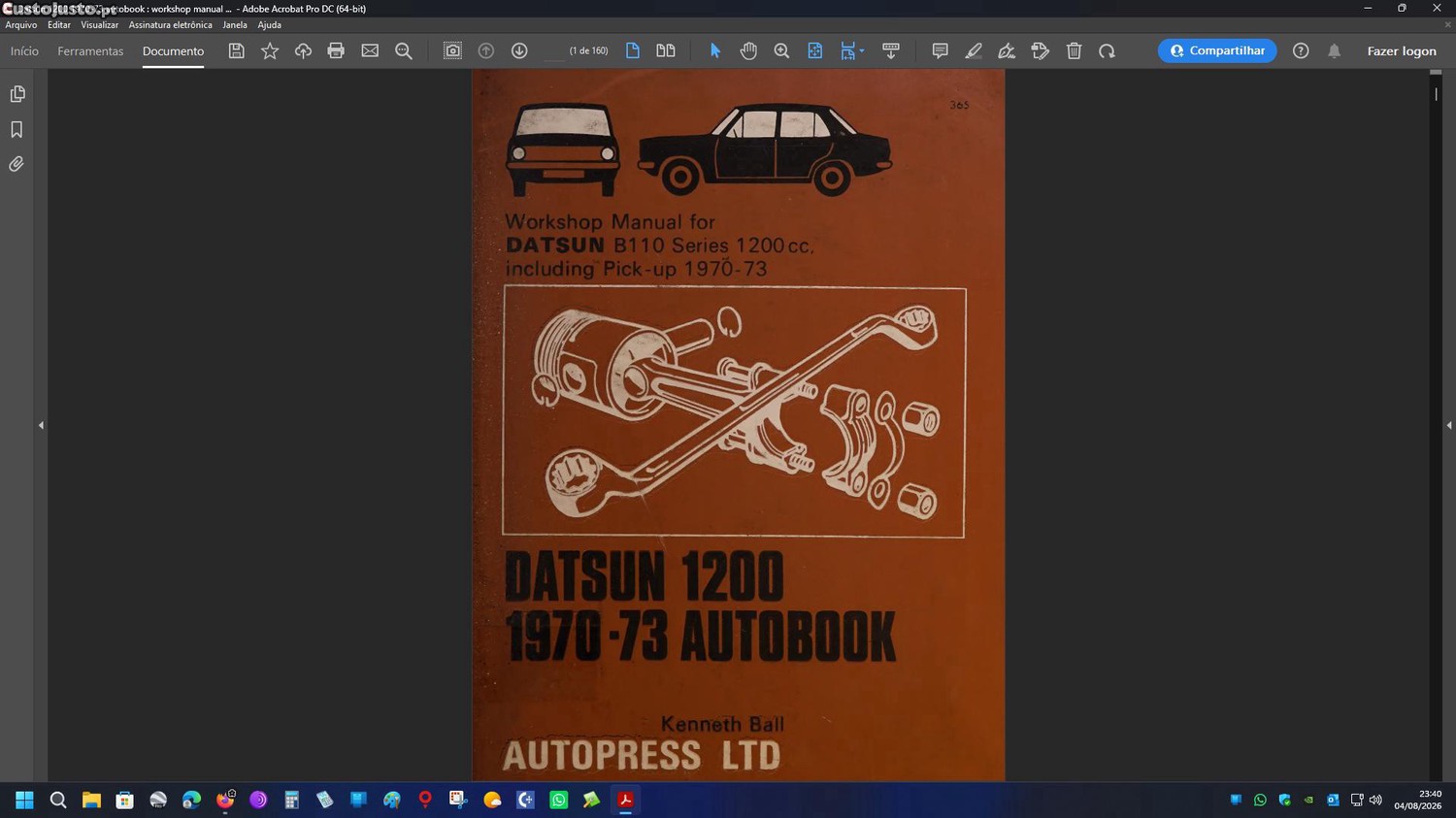Open the green WhatsApp taskbar app

pyautogui.click(x=558, y=800)
